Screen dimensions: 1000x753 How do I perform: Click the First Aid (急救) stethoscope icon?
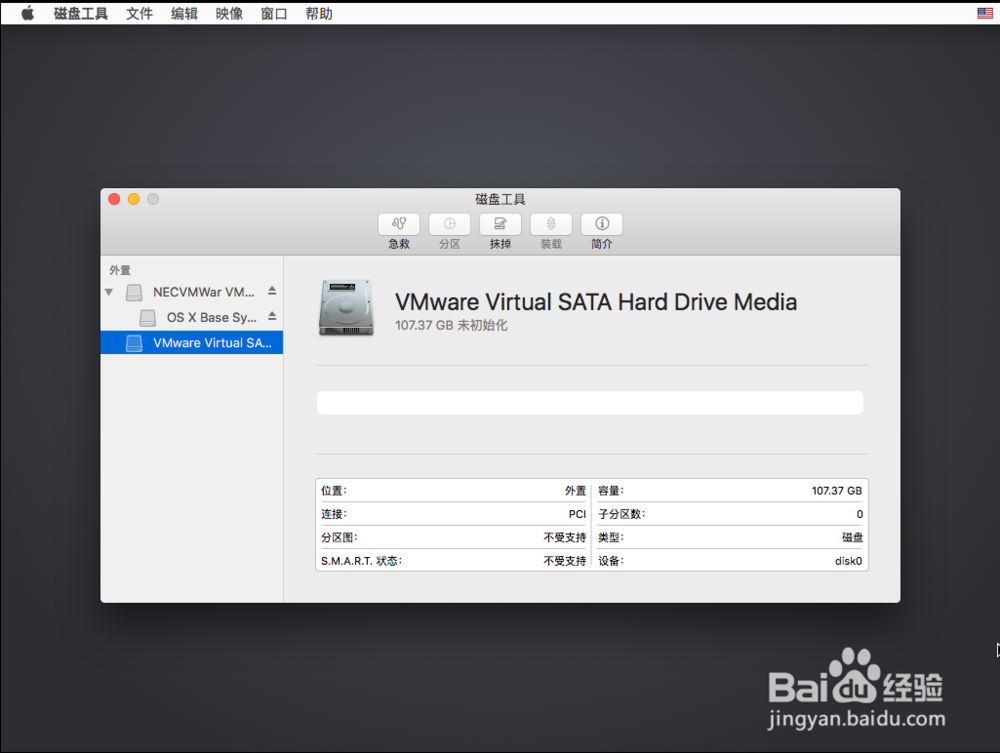[x=399, y=224]
